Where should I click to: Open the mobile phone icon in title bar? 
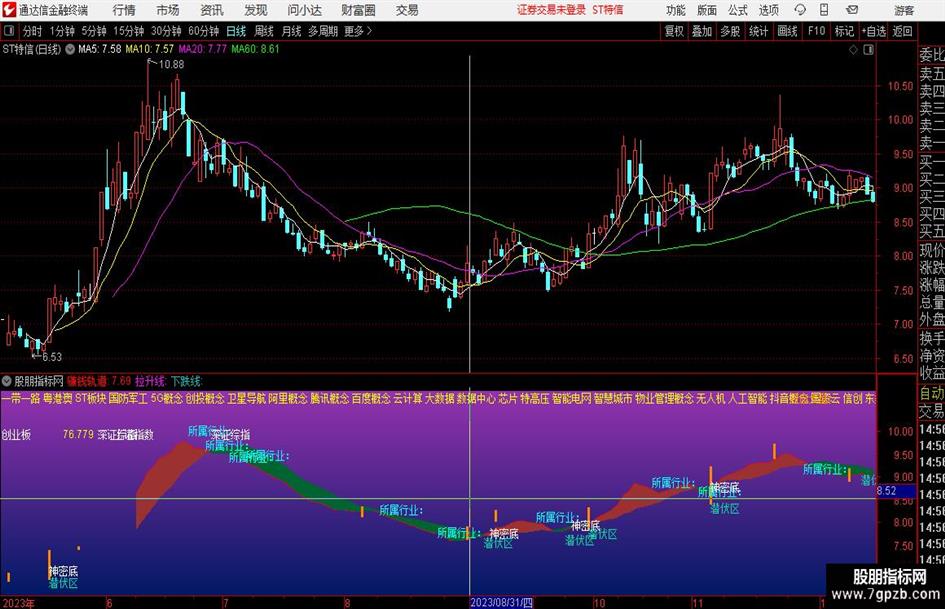[x=824, y=10]
